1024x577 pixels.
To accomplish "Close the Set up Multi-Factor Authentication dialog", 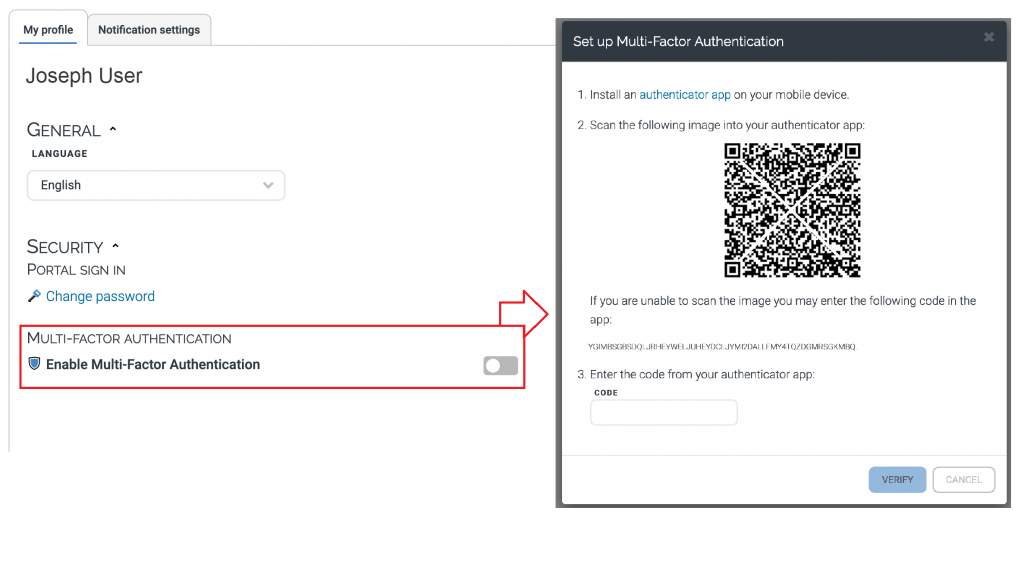I will click(989, 38).
